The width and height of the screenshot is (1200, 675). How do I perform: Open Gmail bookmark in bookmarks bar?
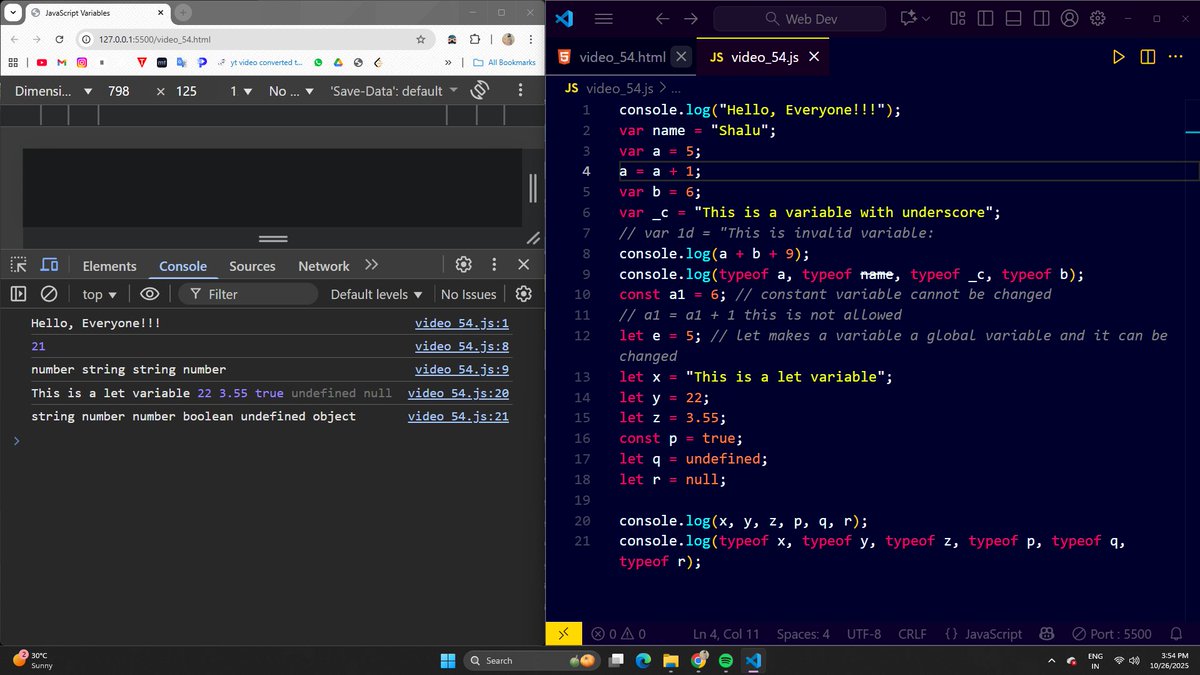pos(61,62)
